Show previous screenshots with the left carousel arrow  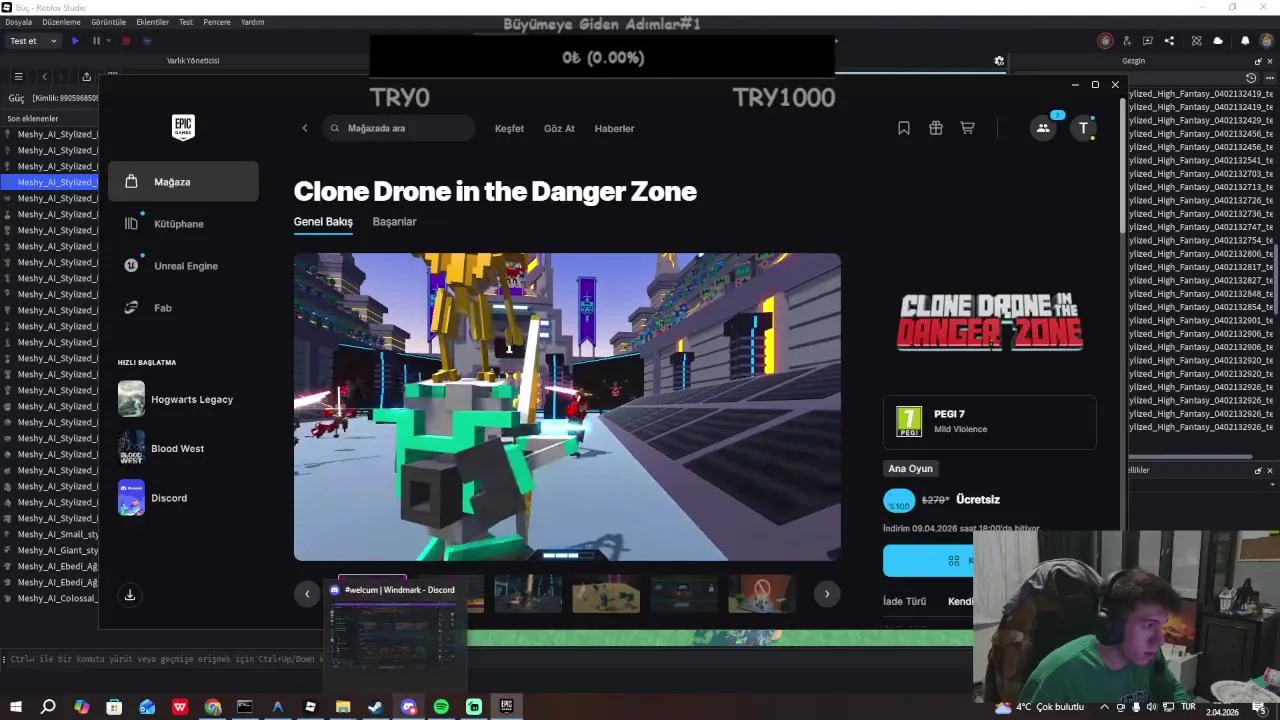coord(307,594)
